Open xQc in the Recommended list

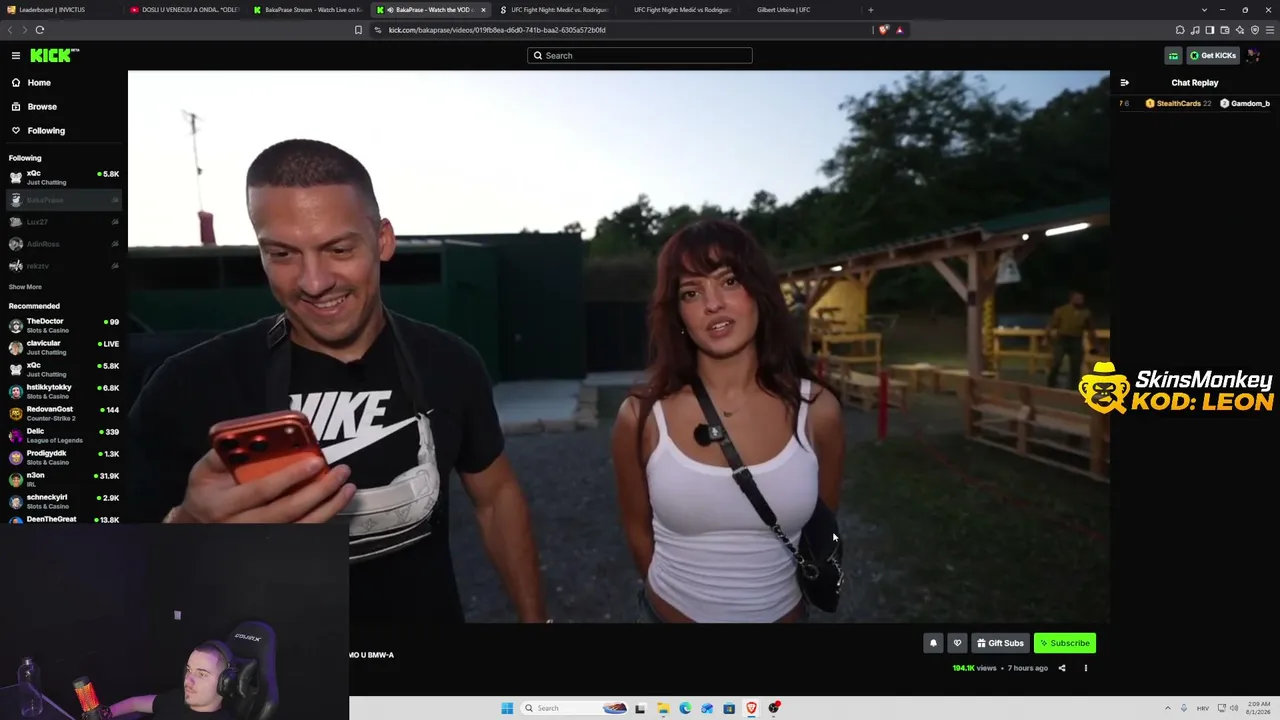click(x=62, y=370)
